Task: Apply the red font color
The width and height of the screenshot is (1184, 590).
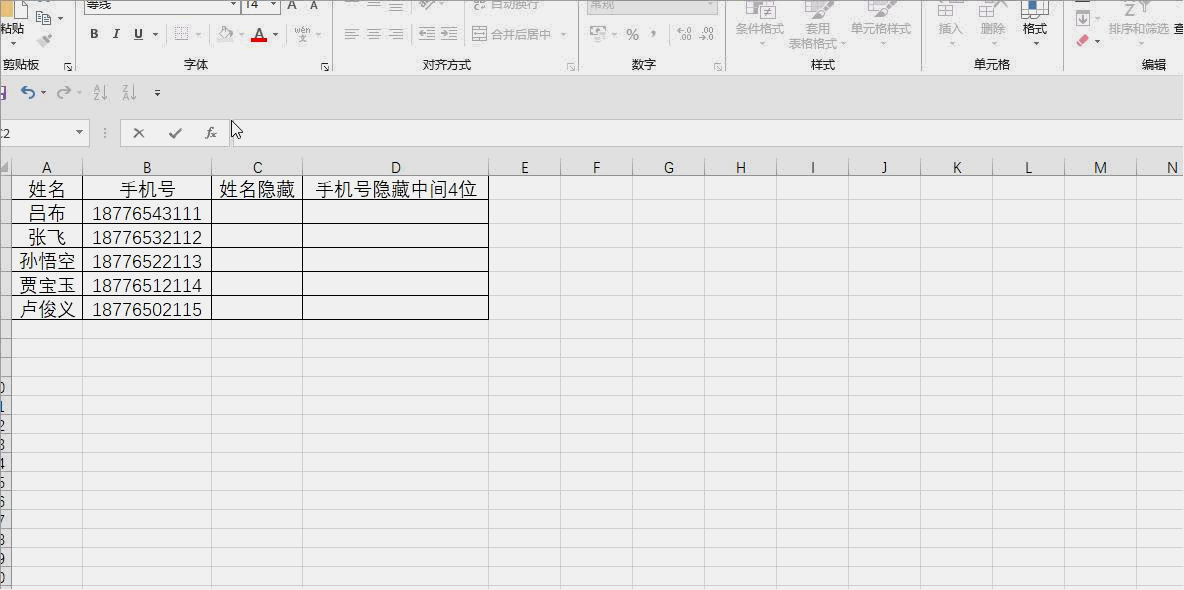Action: coord(259,34)
